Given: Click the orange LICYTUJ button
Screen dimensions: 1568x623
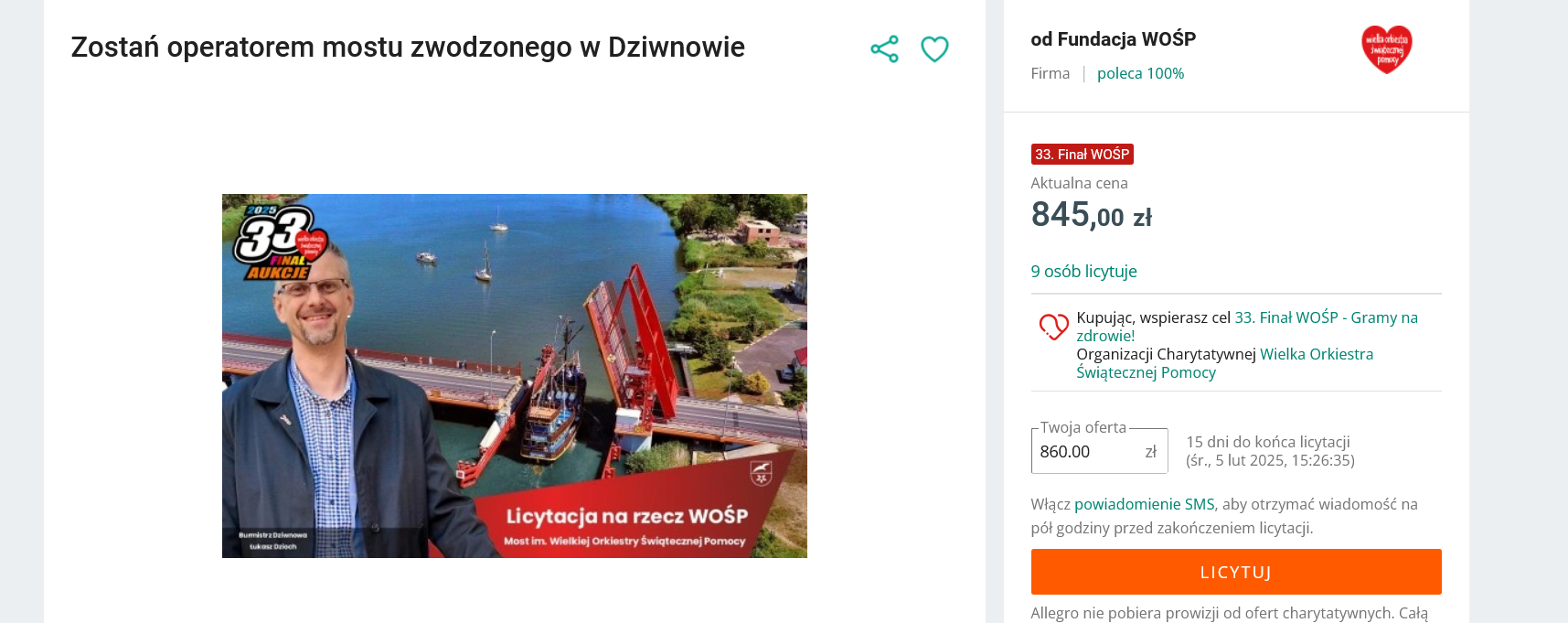Looking at the screenshot, I should pos(1236,572).
